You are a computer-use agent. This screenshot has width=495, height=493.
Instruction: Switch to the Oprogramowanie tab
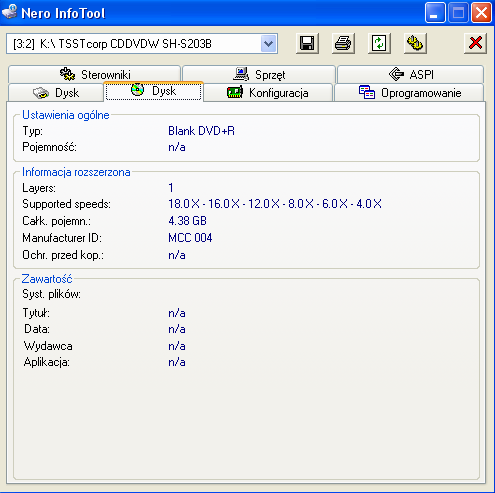pyautogui.click(x=409, y=93)
